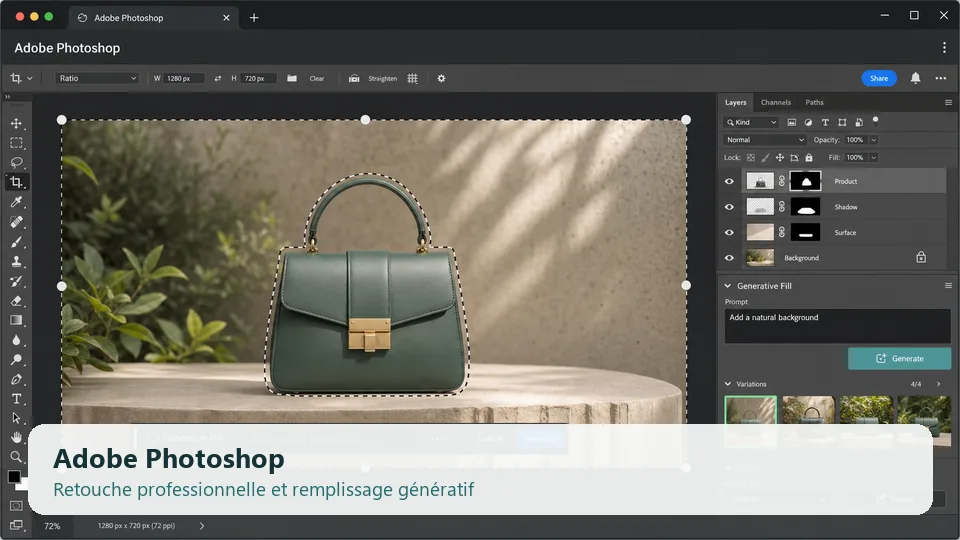Switch to the Paths tab
Screen dimensions: 960x540
pos(814,102)
